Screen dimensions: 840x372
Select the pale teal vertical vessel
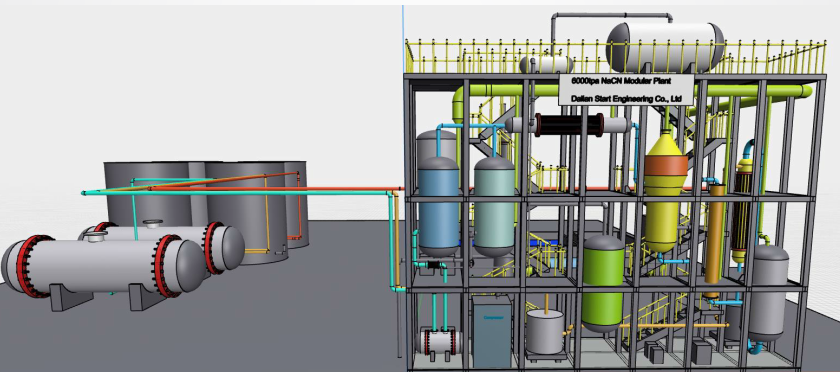click(494, 206)
